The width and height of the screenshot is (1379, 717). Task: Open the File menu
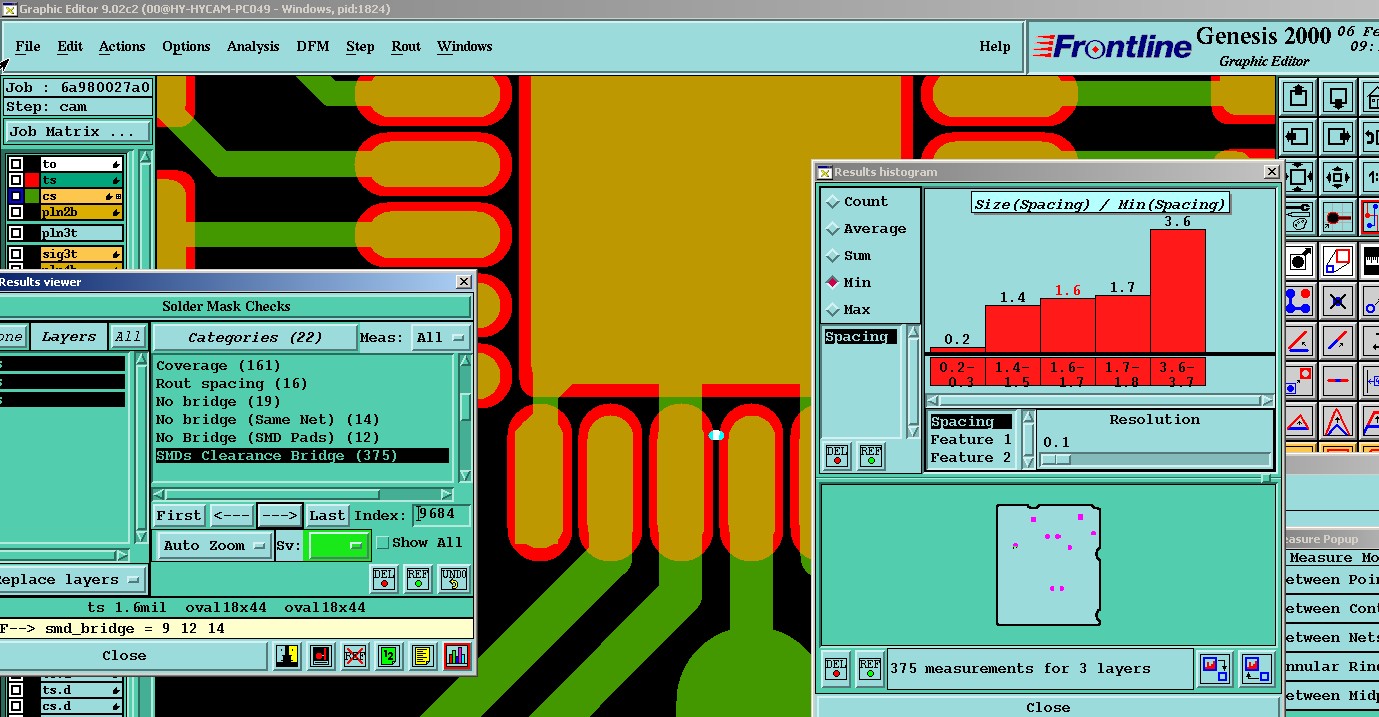point(28,46)
